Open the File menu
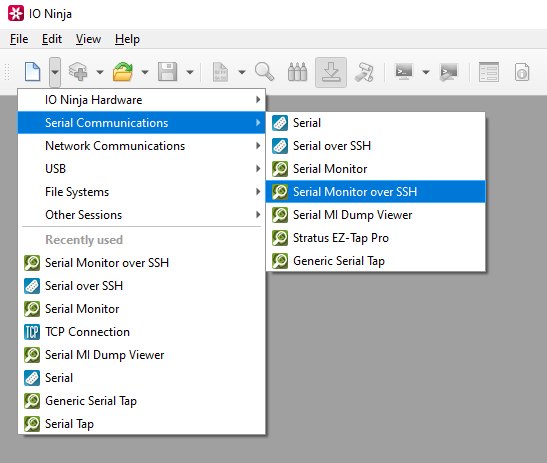The width and height of the screenshot is (547, 463). coord(19,39)
